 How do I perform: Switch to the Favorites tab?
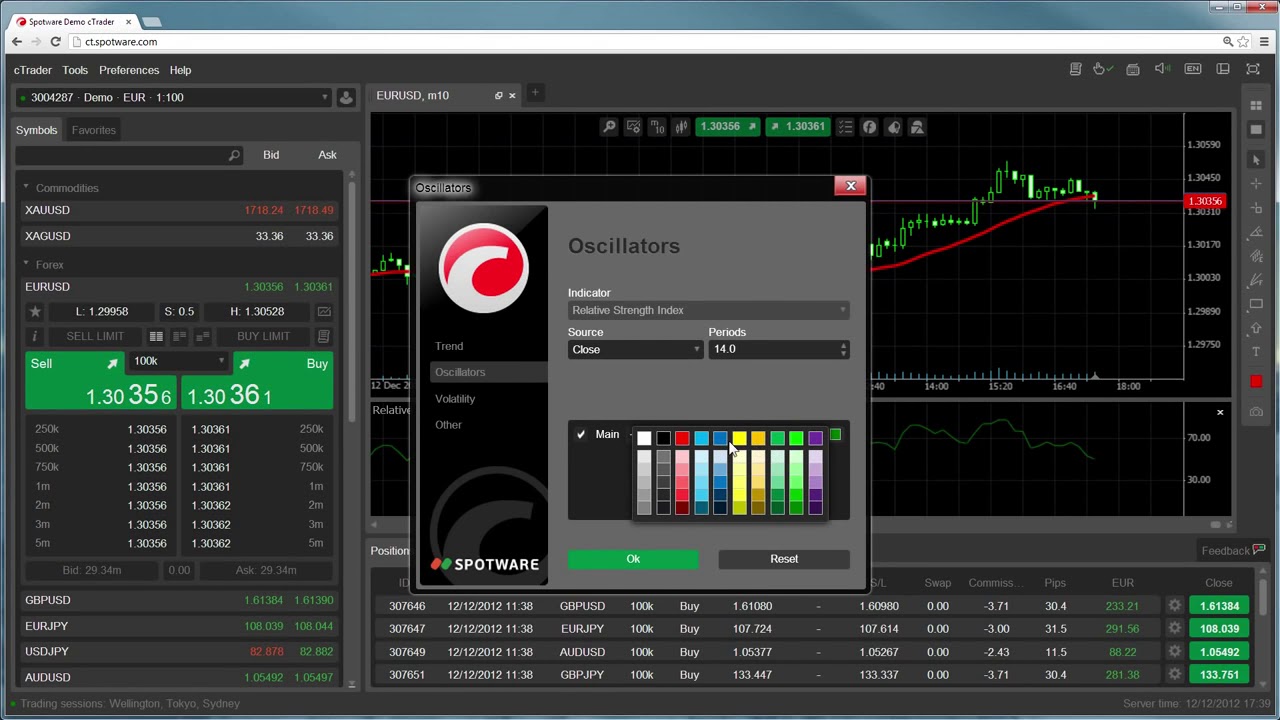coord(93,130)
